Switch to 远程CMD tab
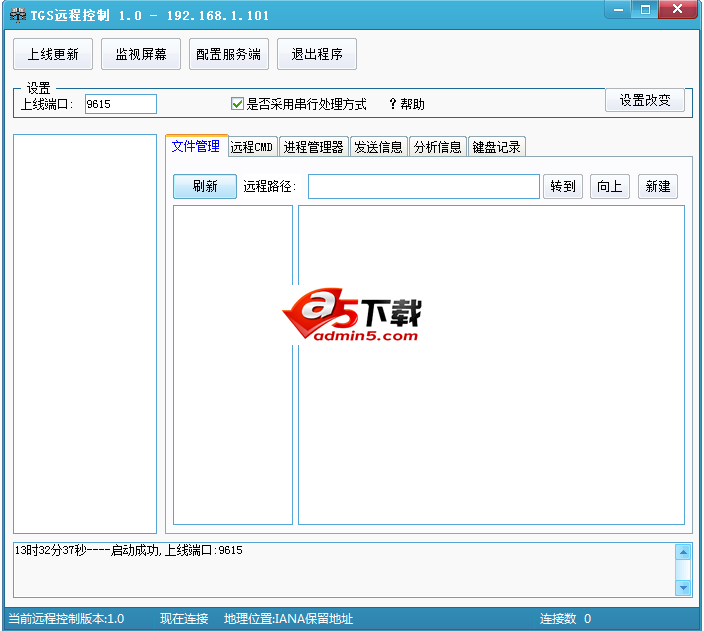704x631 pixels. (x=252, y=147)
